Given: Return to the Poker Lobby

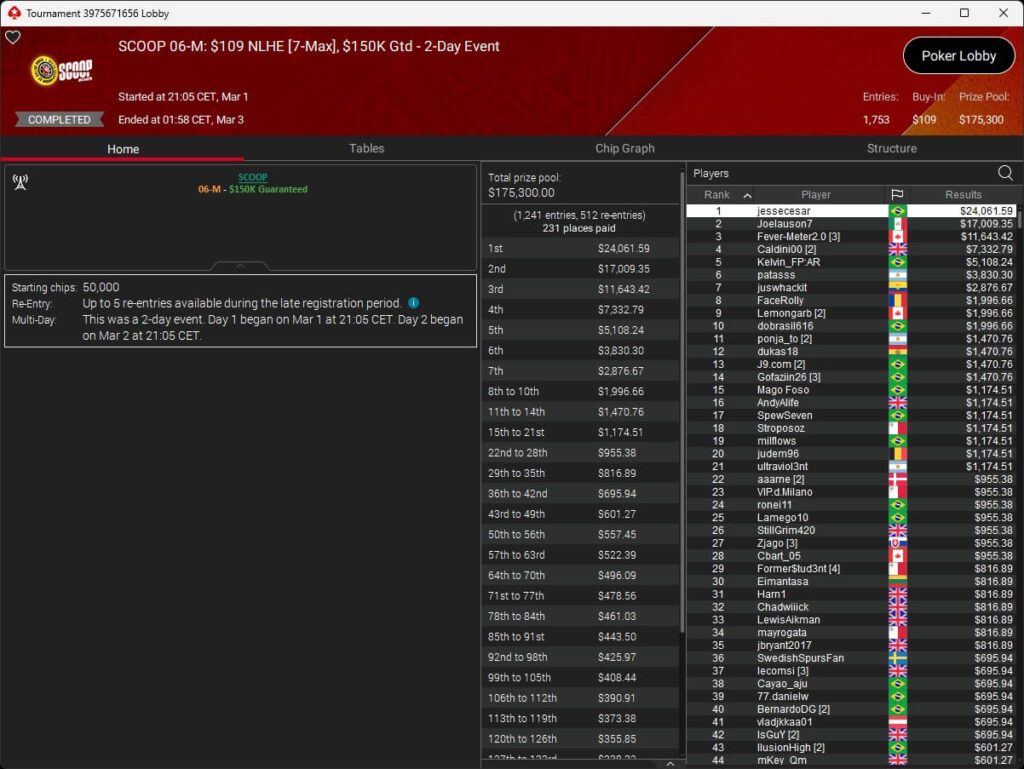Looking at the screenshot, I should tap(958, 56).
